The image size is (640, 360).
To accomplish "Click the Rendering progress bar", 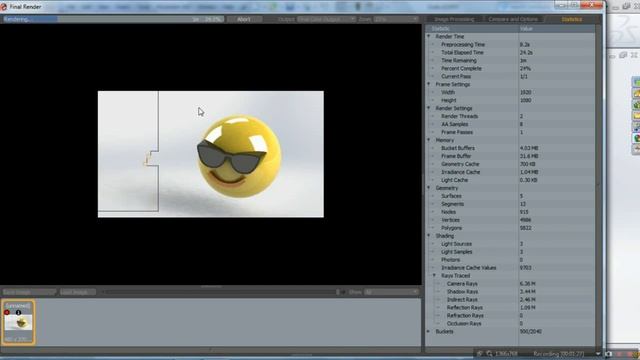I will click(x=112, y=19).
